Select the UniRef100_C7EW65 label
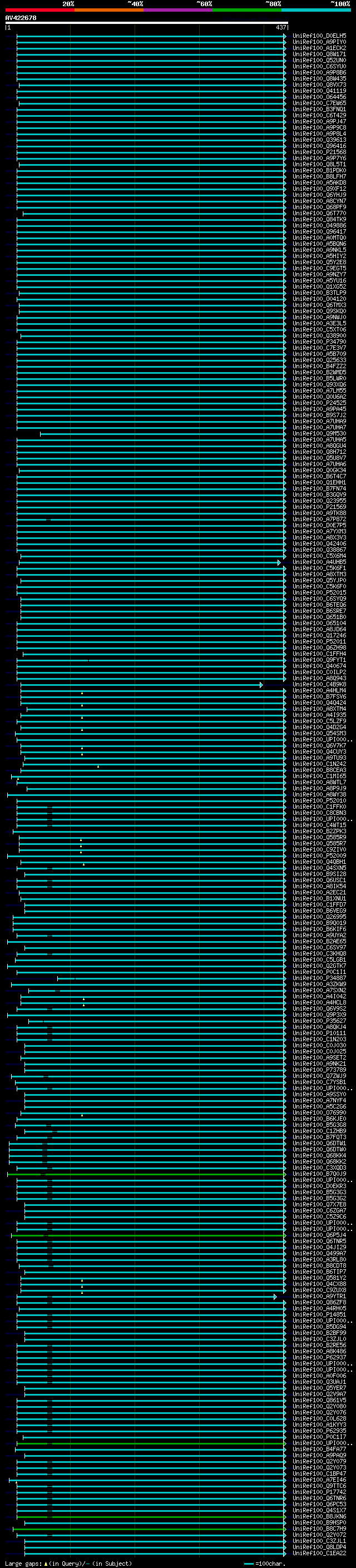Viewport: 356px width, 1568px height. (x=319, y=103)
